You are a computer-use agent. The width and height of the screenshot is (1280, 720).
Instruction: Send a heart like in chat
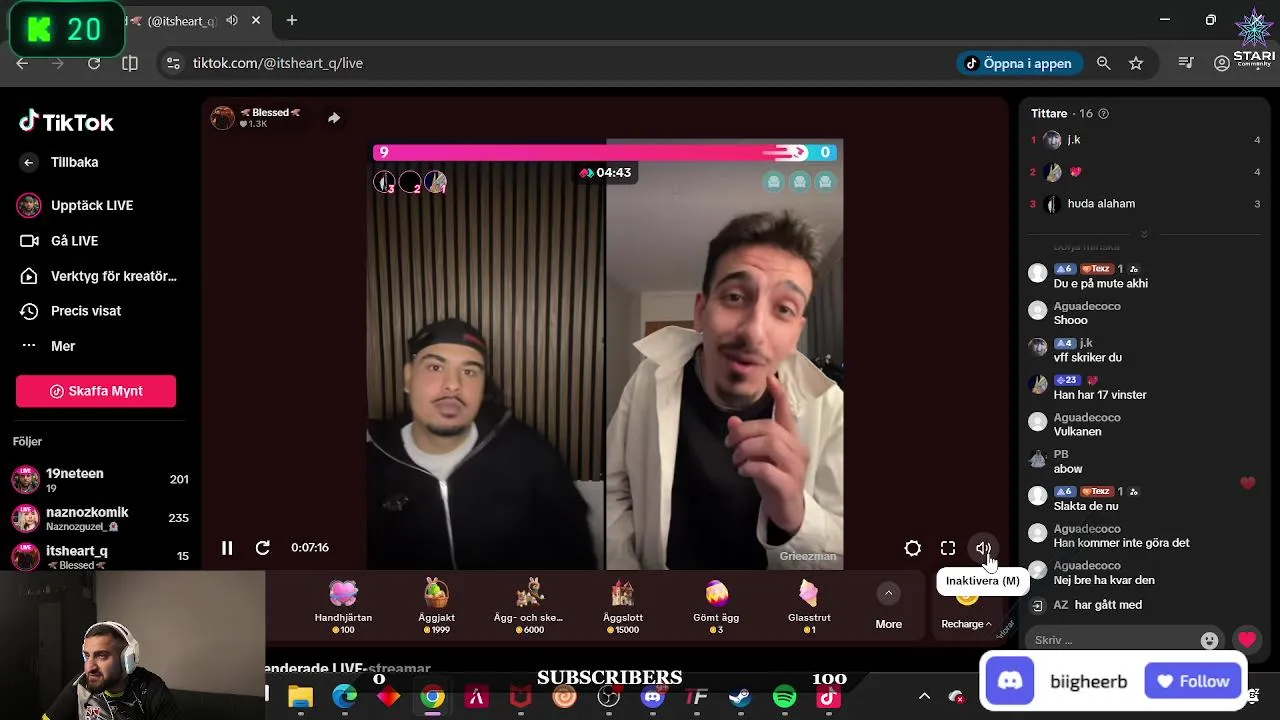click(1246, 640)
